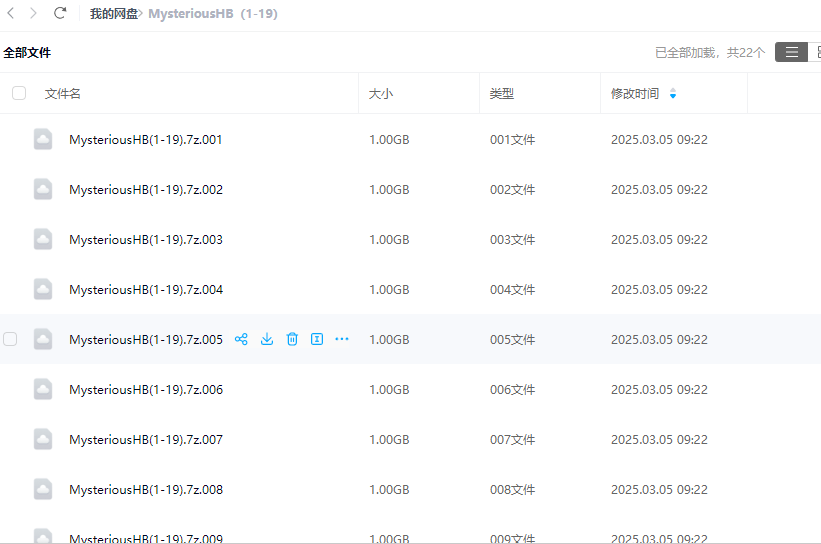The width and height of the screenshot is (821, 544).
Task: Click the cloud file icon of .7z.003
Action: pyautogui.click(x=43, y=239)
